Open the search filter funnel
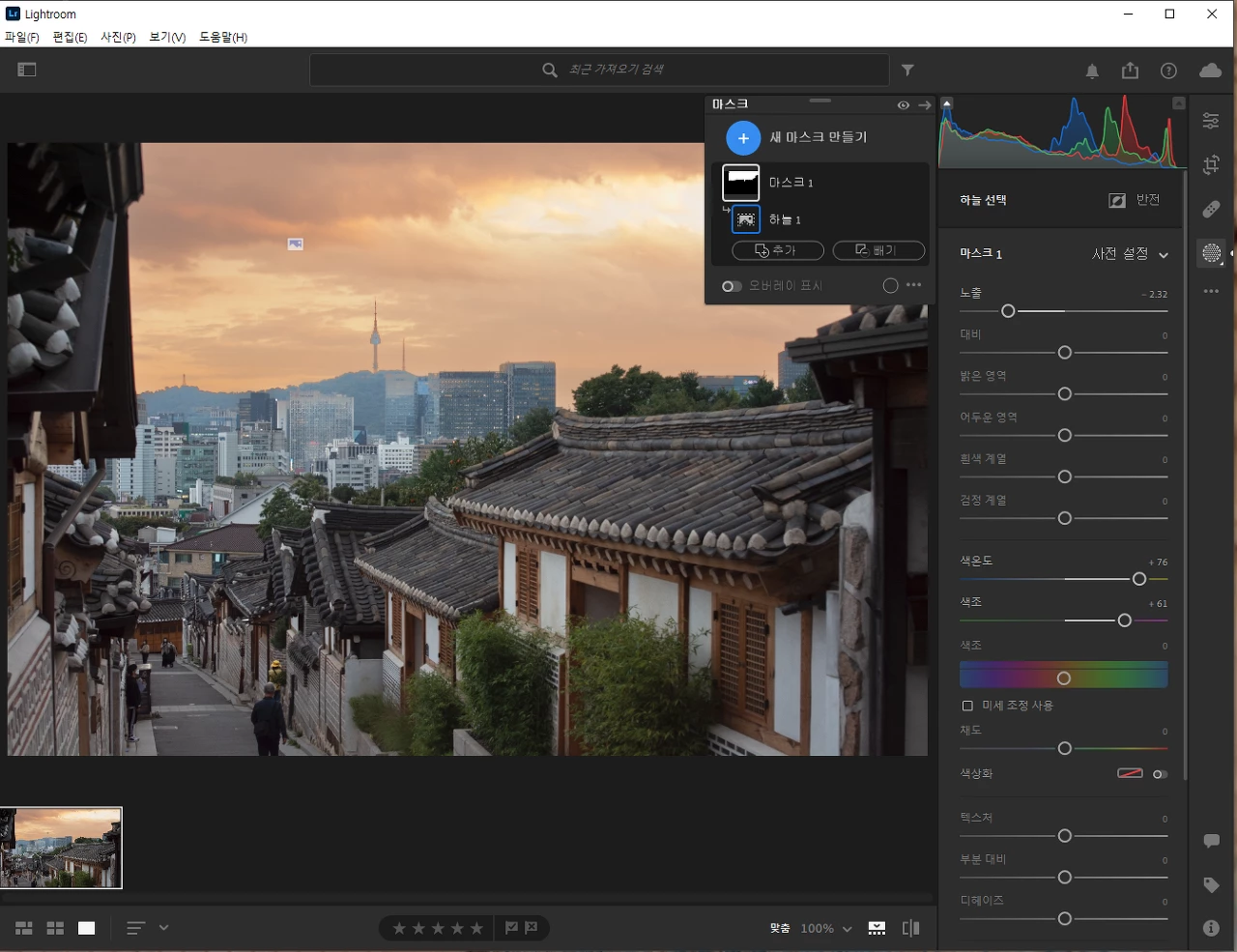Viewport: 1237px width, 952px height. [907, 70]
